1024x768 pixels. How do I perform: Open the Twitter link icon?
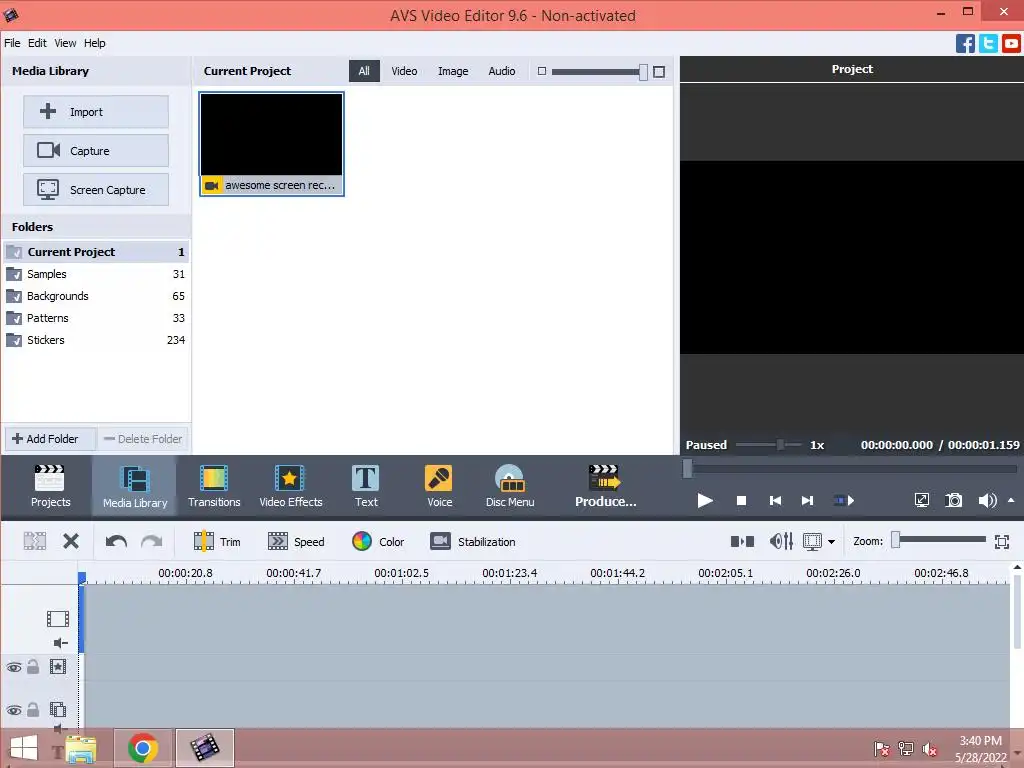click(x=988, y=43)
